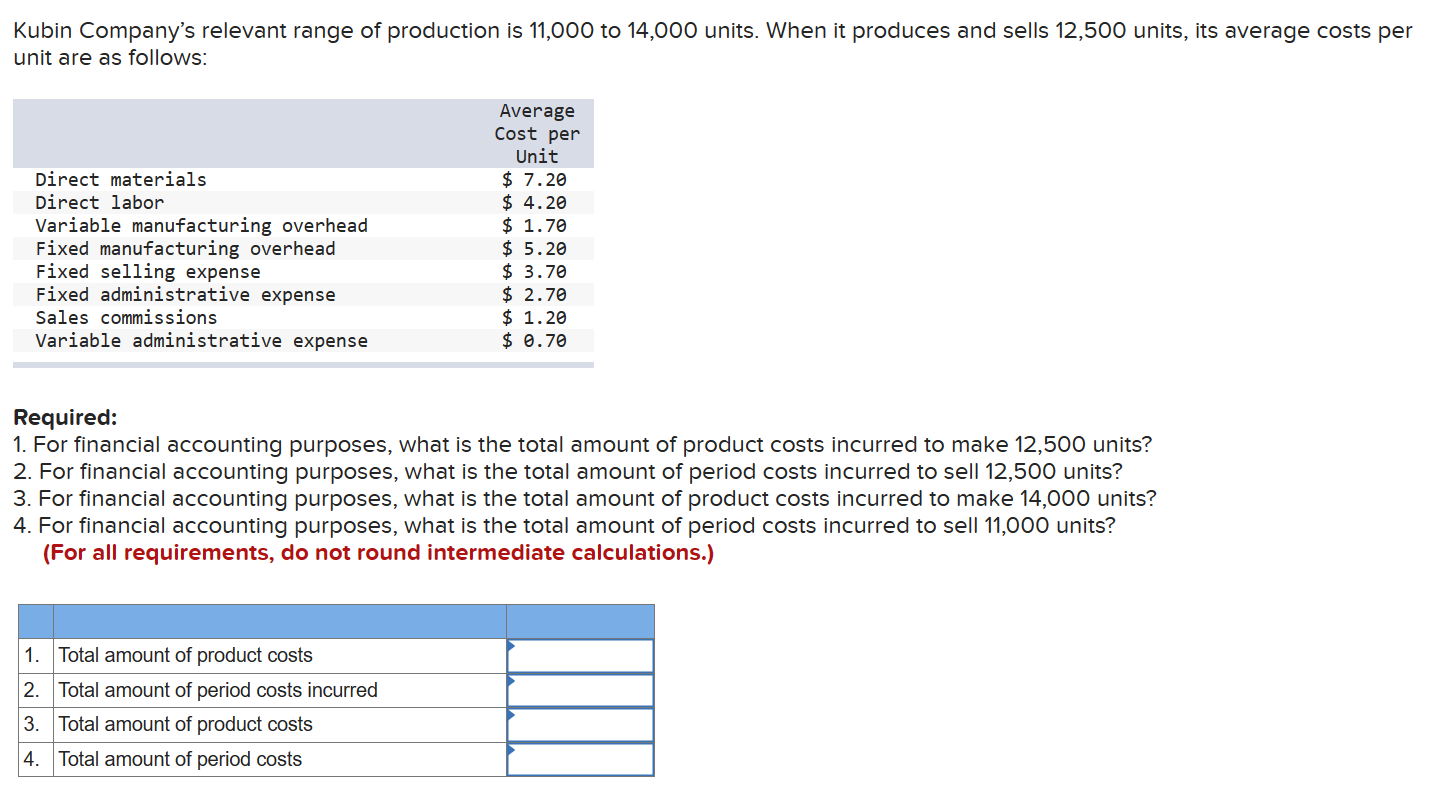Screen dimensions: 1443x803
Task: Click the $ 2.70 fixed administrative value
Action: [x=534, y=295]
